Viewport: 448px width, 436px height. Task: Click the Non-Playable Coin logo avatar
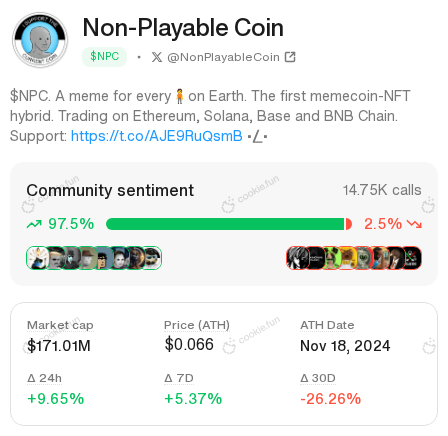pos(40,40)
